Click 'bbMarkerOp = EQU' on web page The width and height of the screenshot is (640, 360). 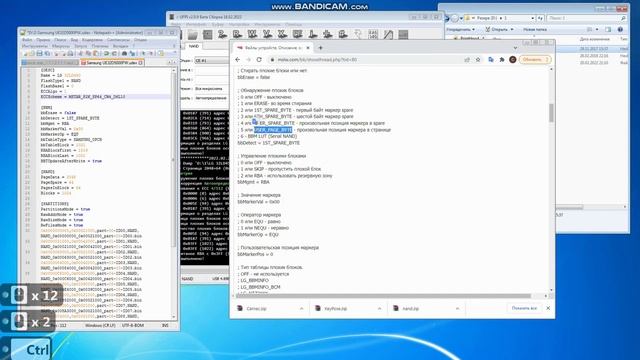pyautogui.click(x=258, y=235)
